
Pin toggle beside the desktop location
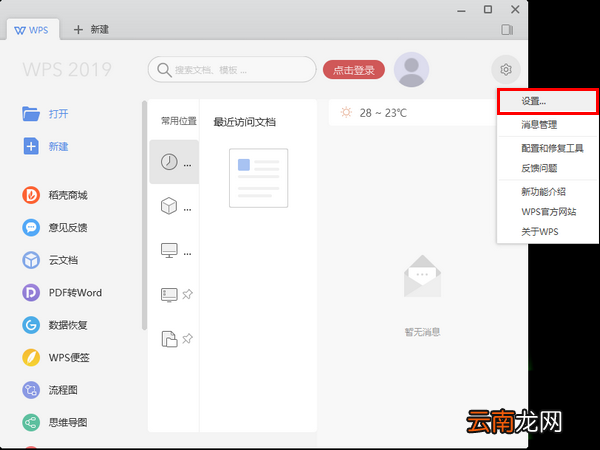[188, 294]
